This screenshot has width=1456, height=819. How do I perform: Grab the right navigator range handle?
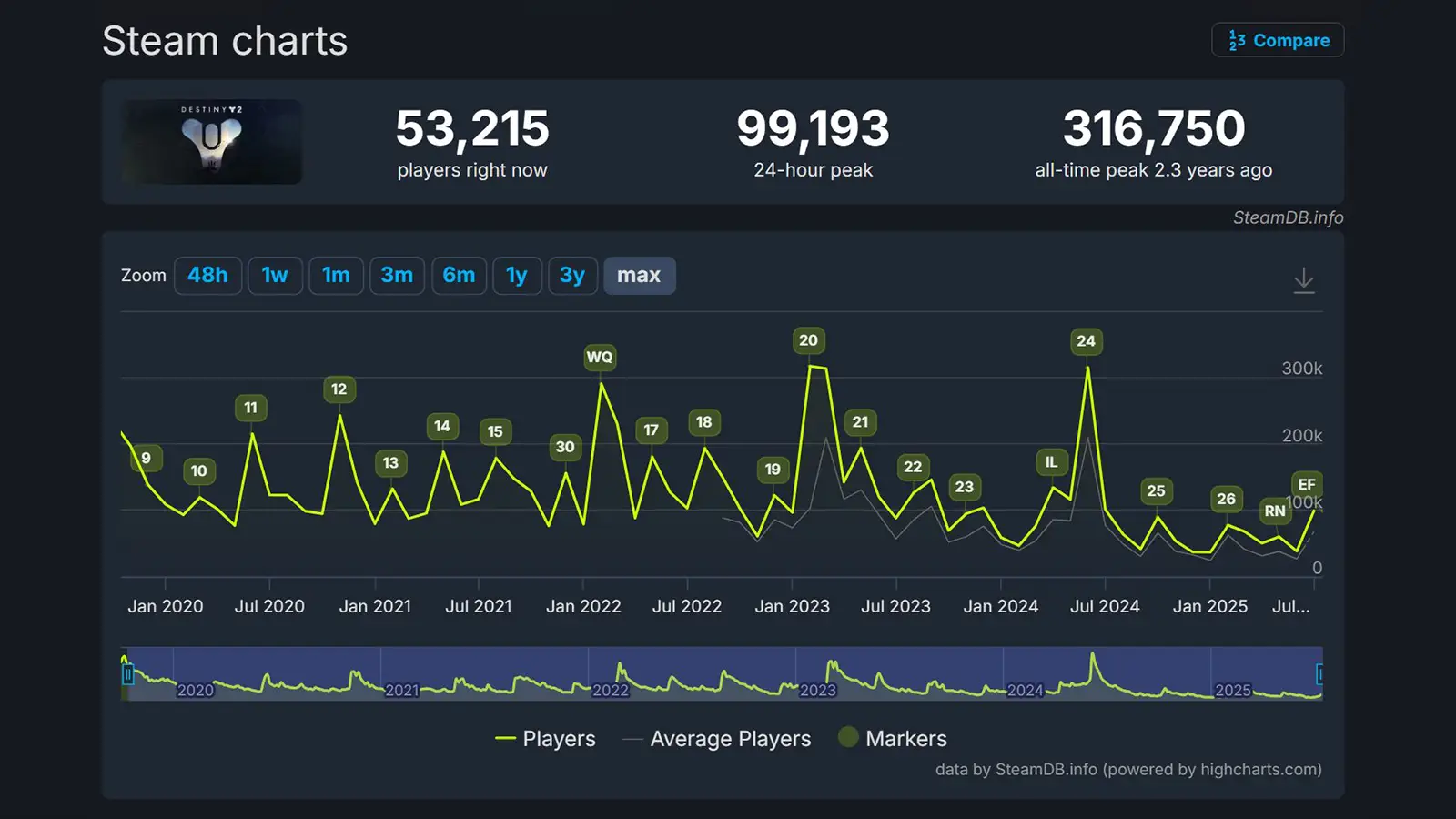click(1319, 674)
